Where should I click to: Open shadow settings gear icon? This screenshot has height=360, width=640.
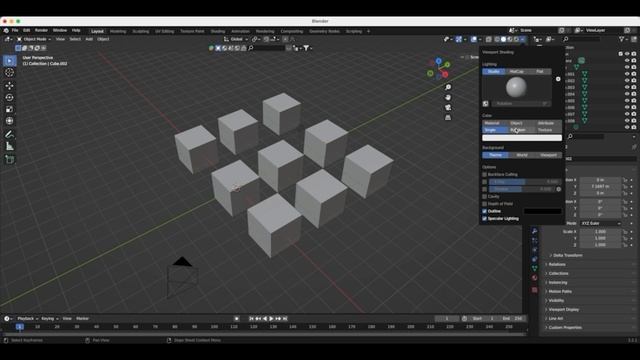(x=559, y=189)
